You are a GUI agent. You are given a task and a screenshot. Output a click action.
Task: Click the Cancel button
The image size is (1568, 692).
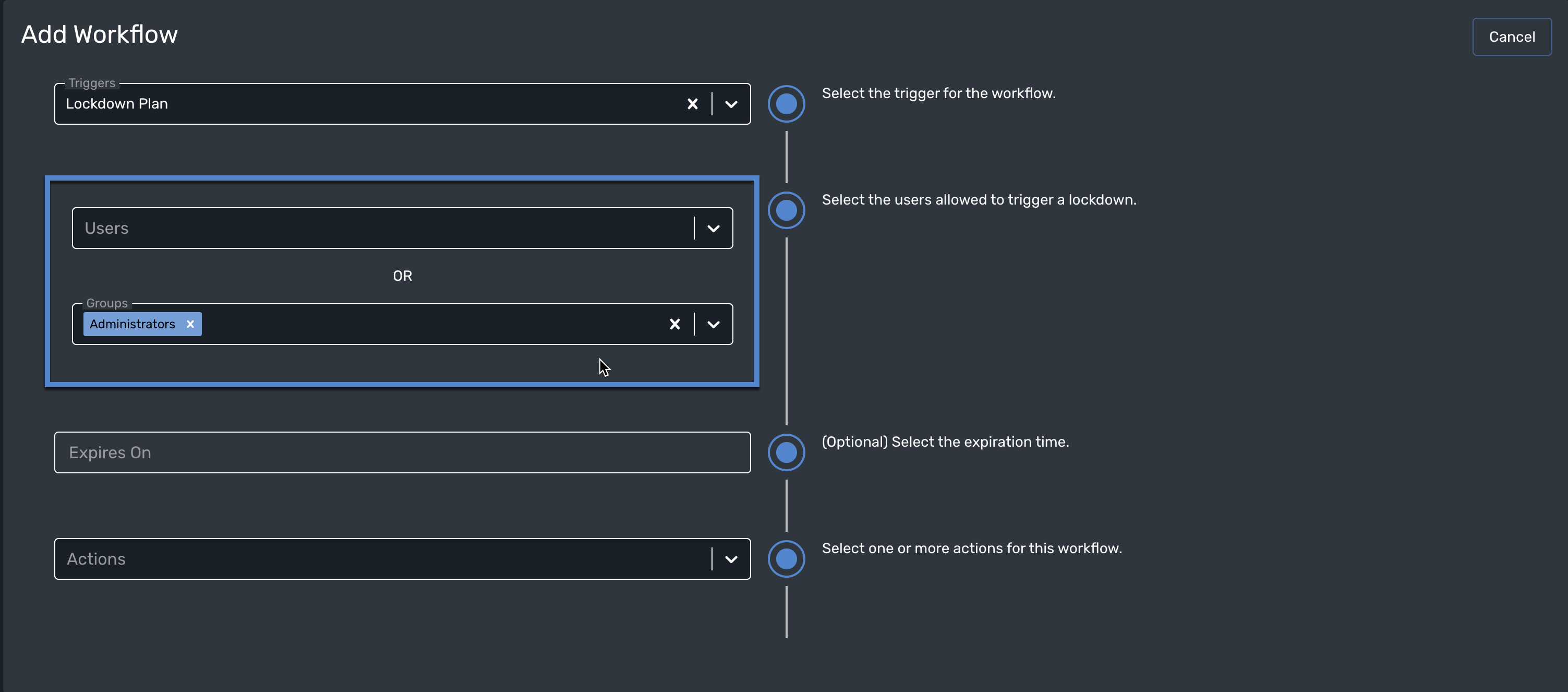coord(1511,37)
